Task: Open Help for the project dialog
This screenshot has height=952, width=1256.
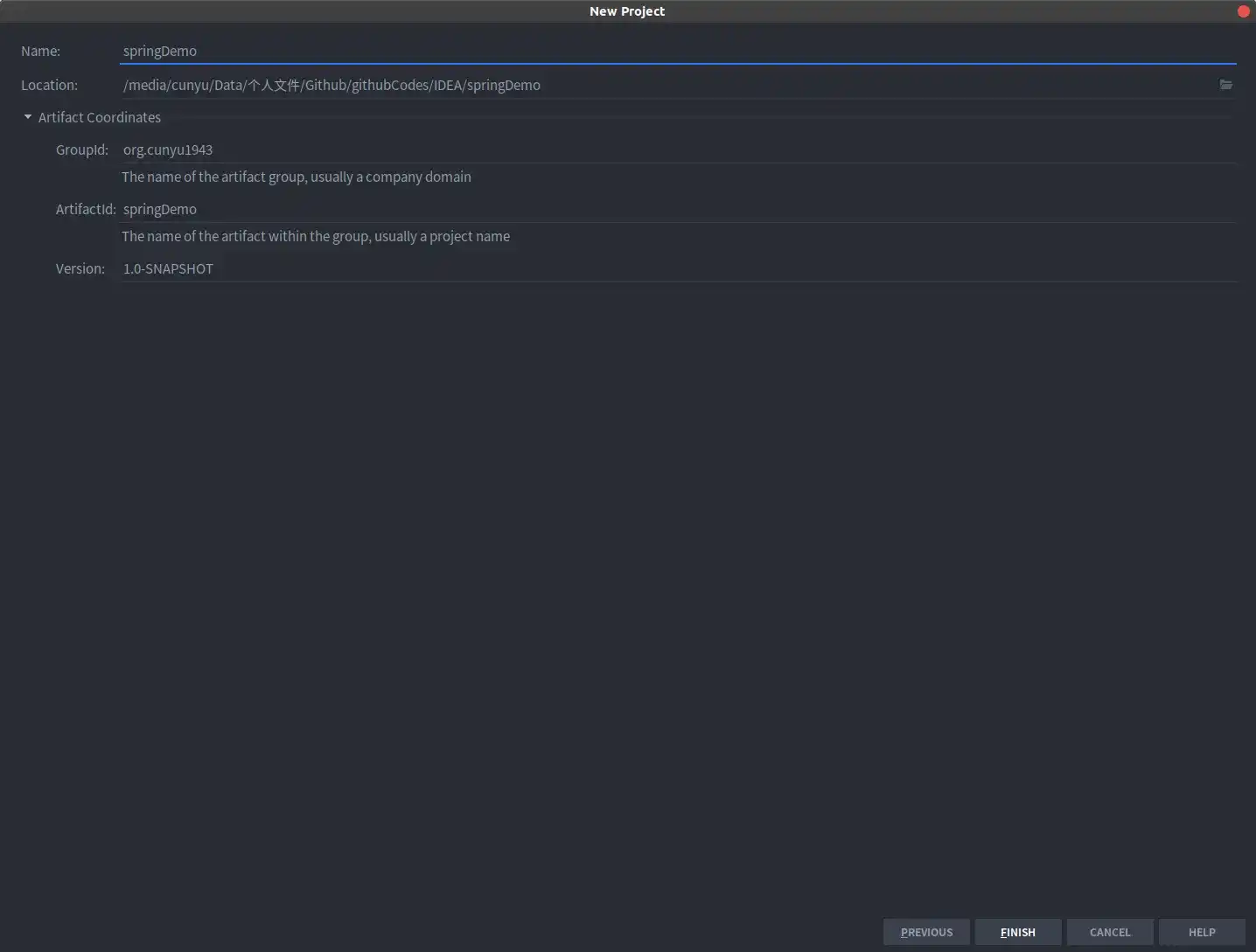Action: [1202, 932]
